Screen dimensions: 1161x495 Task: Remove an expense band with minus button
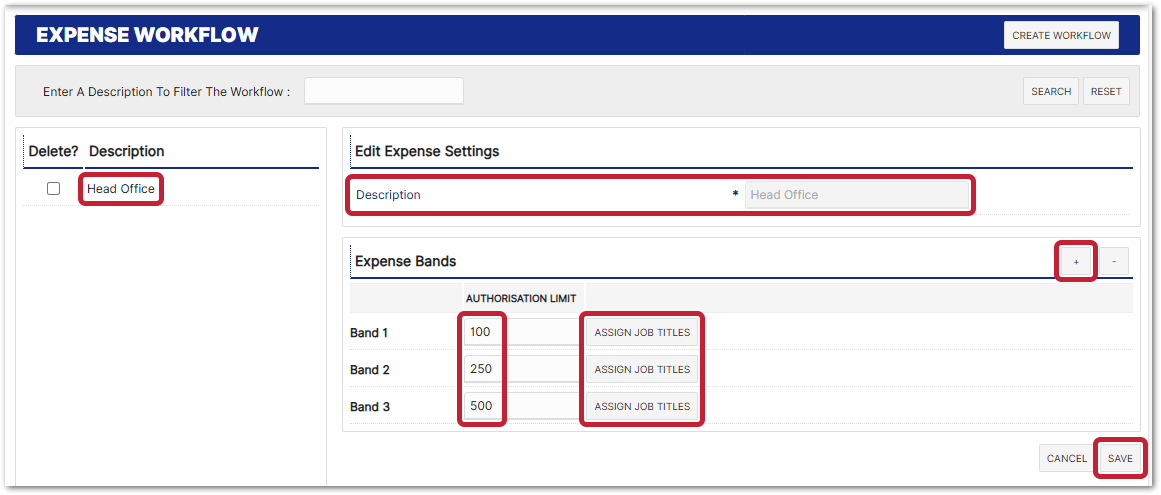click(1114, 262)
